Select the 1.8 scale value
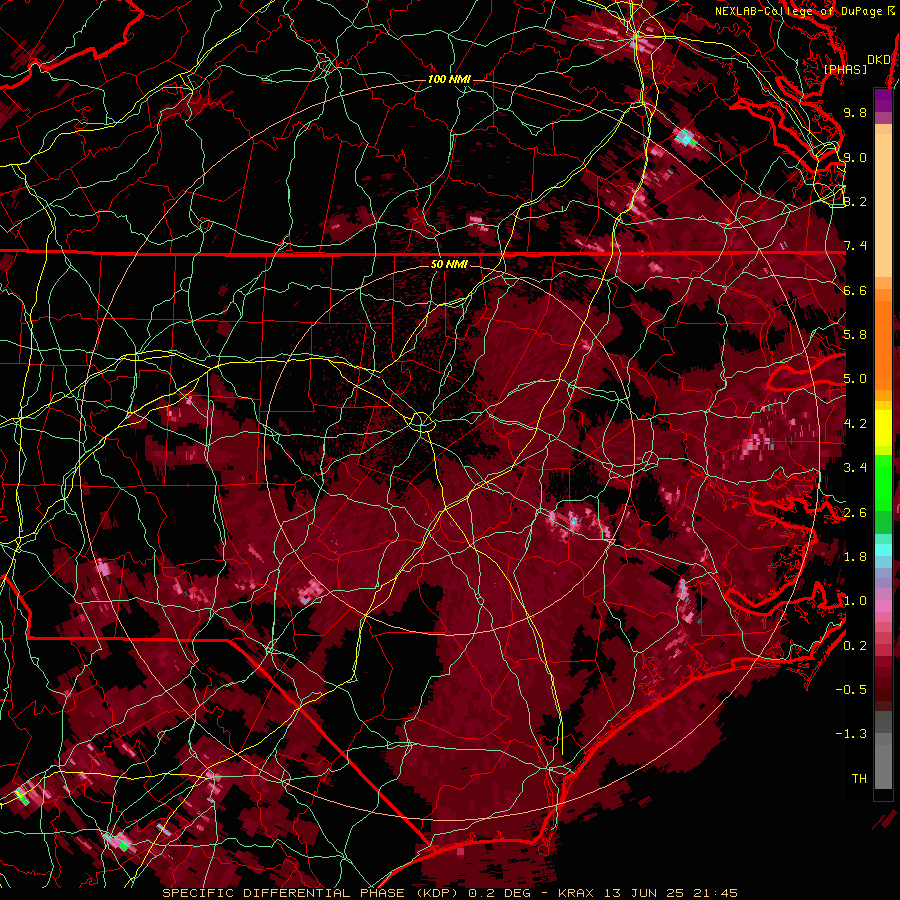 [x=855, y=557]
